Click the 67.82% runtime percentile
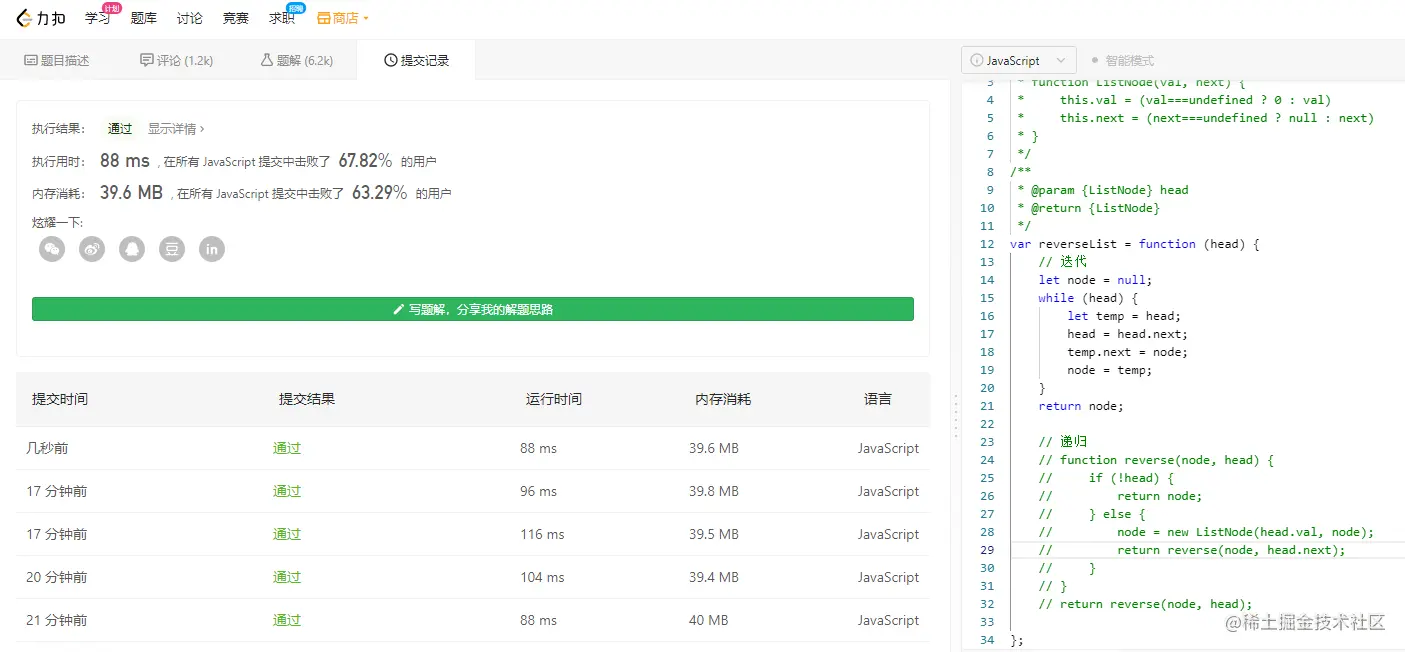 pyautogui.click(x=365, y=160)
